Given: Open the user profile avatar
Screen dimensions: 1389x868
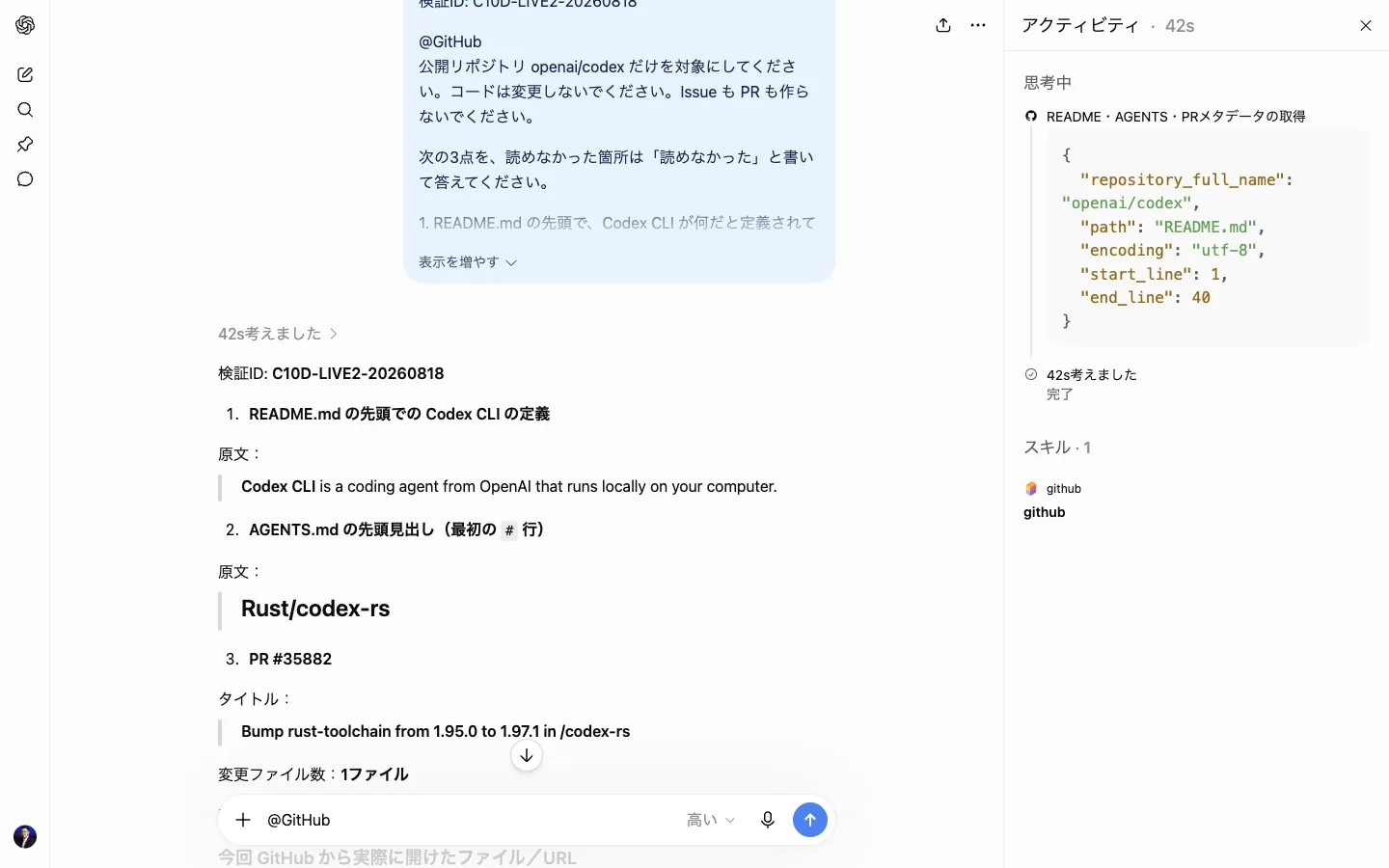Looking at the screenshot, I should click(x=25, y=836).
